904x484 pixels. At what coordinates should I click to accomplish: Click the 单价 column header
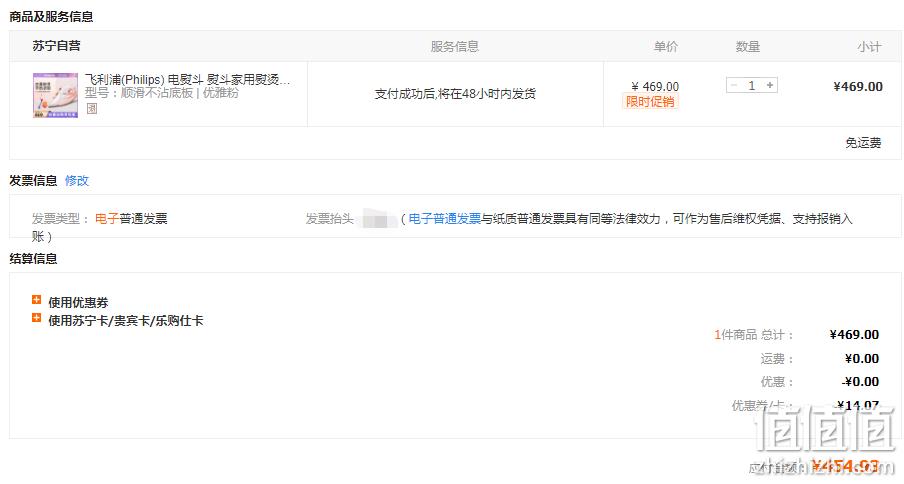[x=666, y=47]
